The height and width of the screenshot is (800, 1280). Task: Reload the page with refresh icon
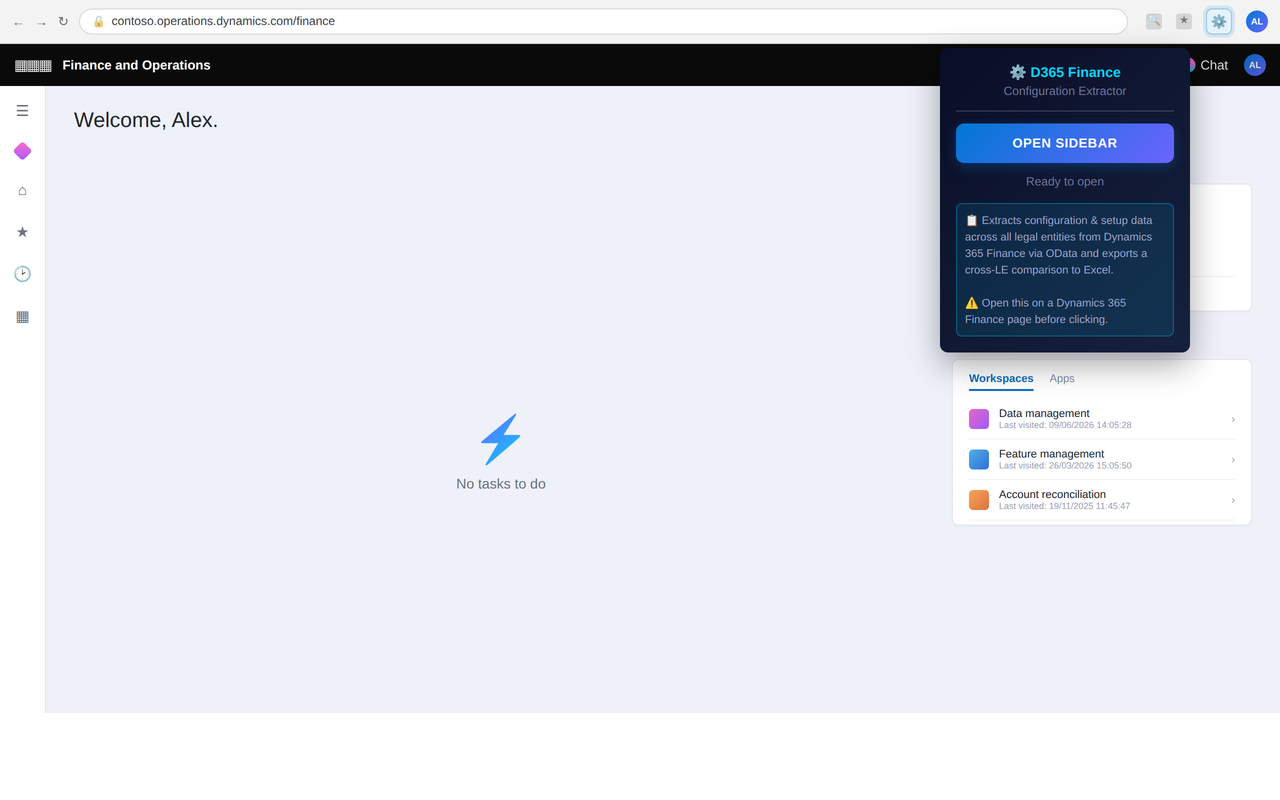(63, 22)
